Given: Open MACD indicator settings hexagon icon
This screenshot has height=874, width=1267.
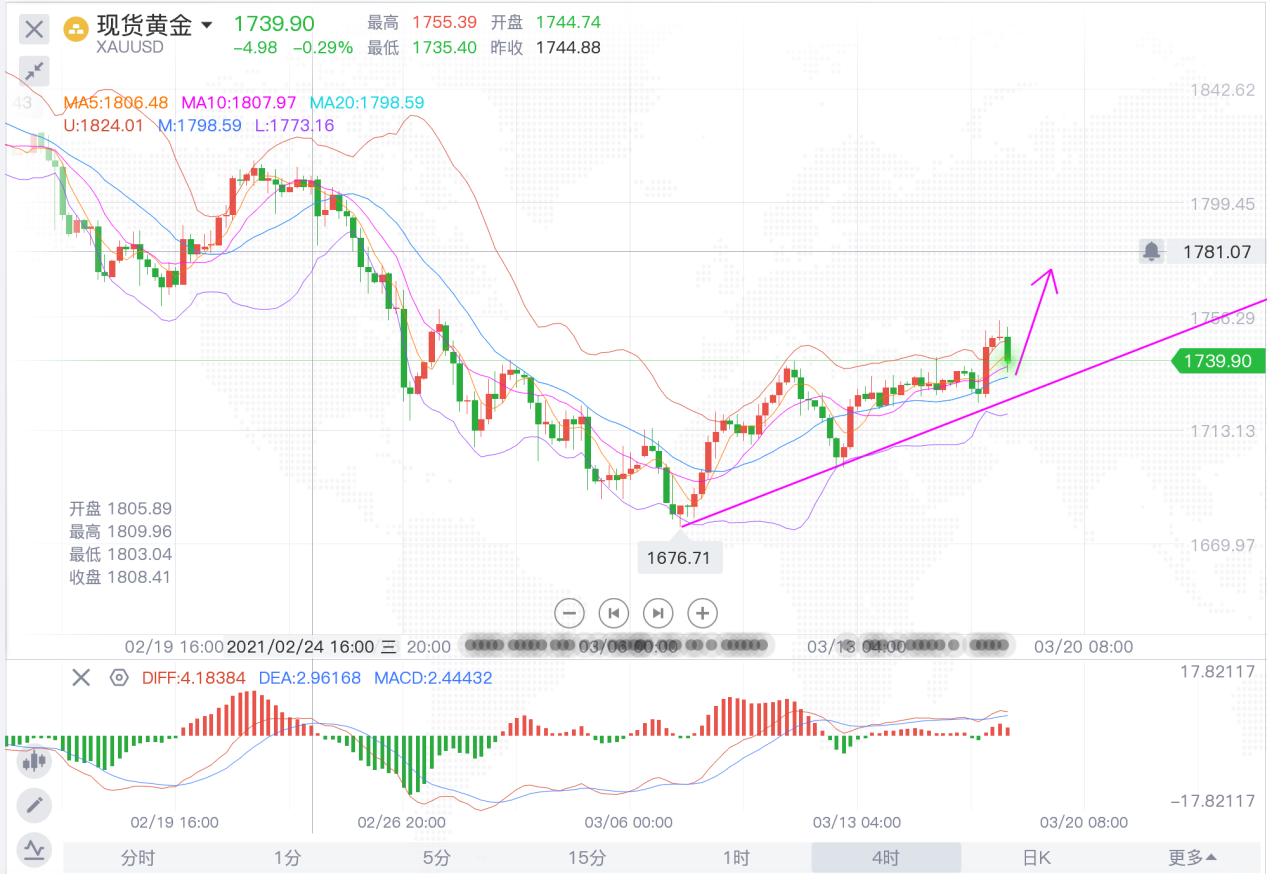Looking at the screenshot, I should point(119,678).
